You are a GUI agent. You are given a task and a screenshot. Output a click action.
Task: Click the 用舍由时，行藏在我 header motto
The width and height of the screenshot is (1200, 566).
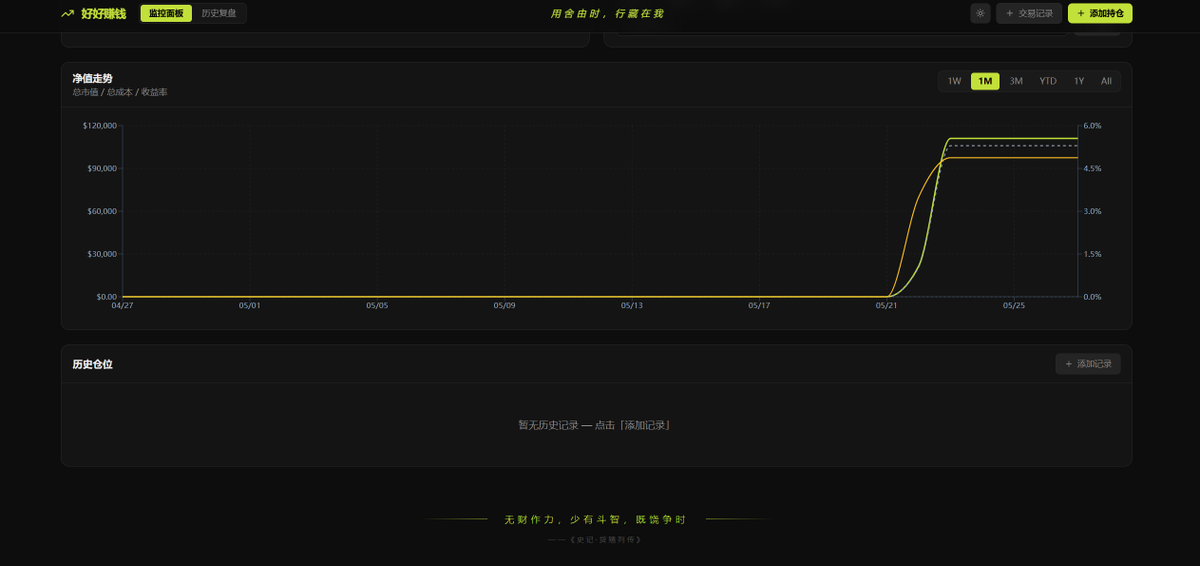607,14
